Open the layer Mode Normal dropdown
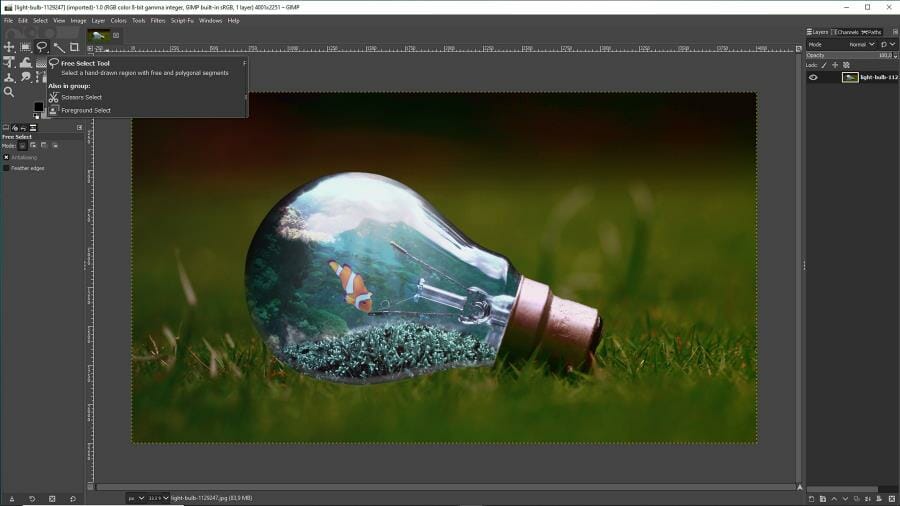This screenshot has height=506, width=900. (x=862, y=44)
